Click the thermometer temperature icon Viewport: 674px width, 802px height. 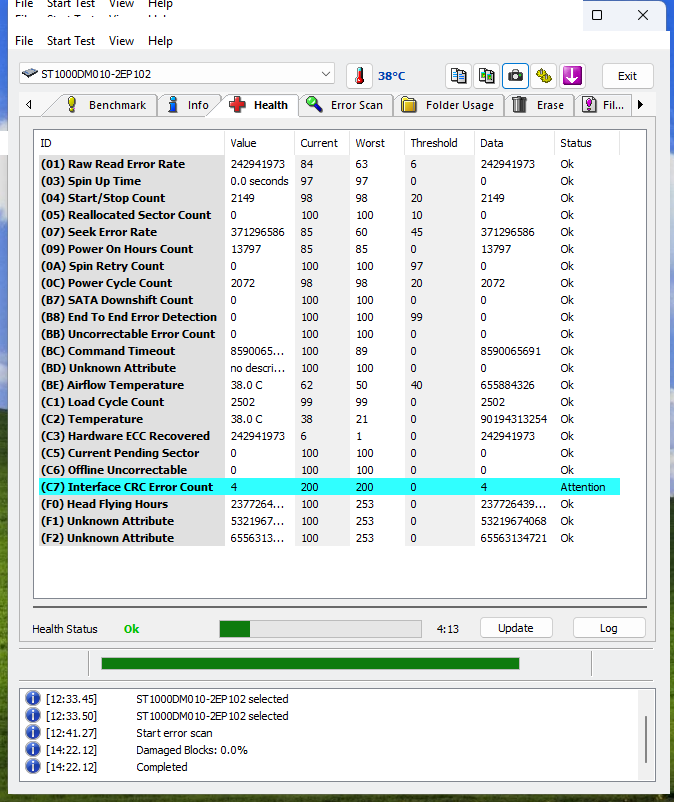point(358,76)
